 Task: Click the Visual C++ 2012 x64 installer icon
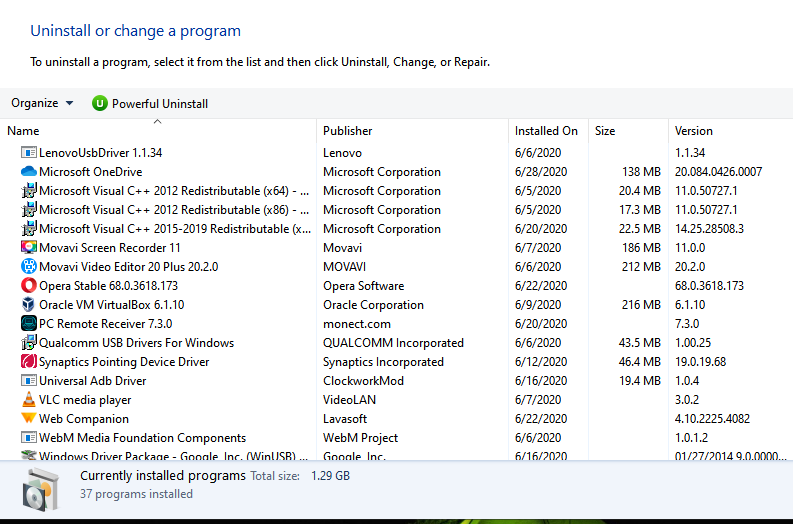click(x=29, y=191)
